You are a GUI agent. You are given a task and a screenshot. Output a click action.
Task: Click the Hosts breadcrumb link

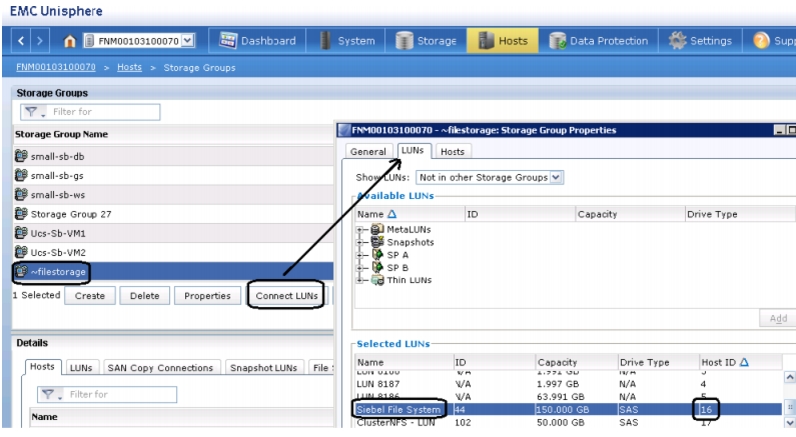(x=129, y=67)
